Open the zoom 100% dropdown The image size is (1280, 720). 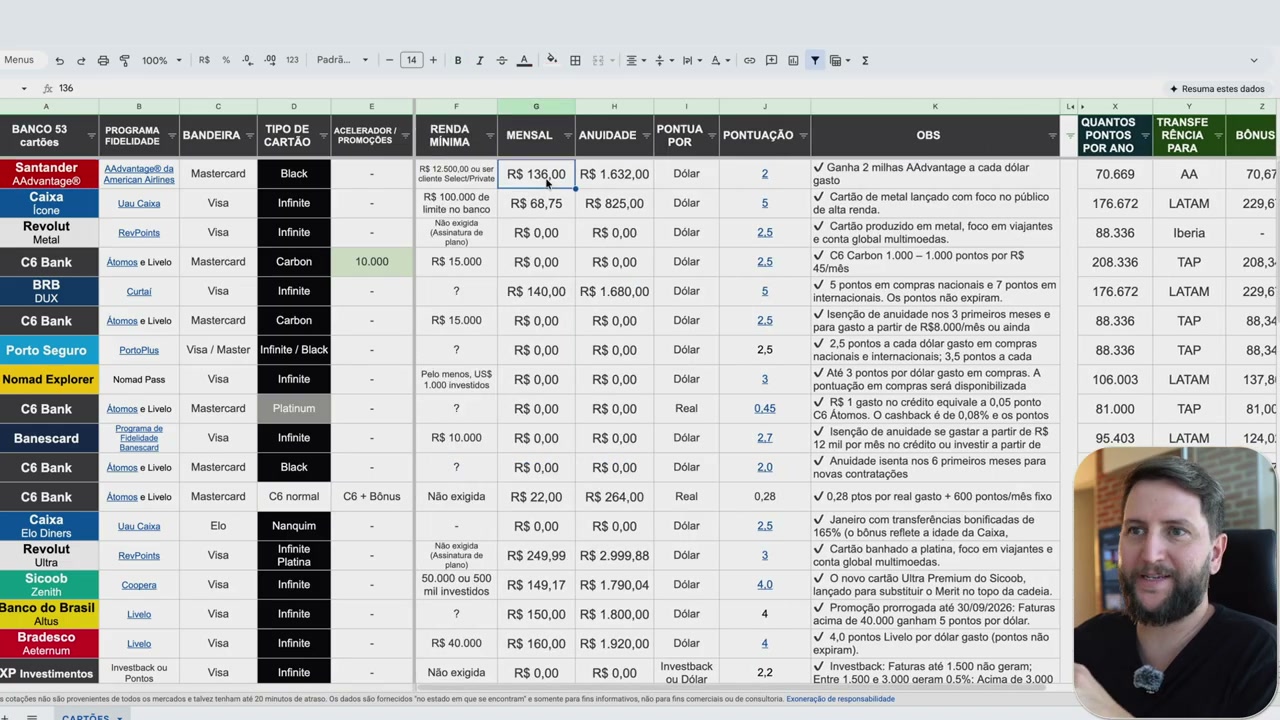click(x=161, y=60)
